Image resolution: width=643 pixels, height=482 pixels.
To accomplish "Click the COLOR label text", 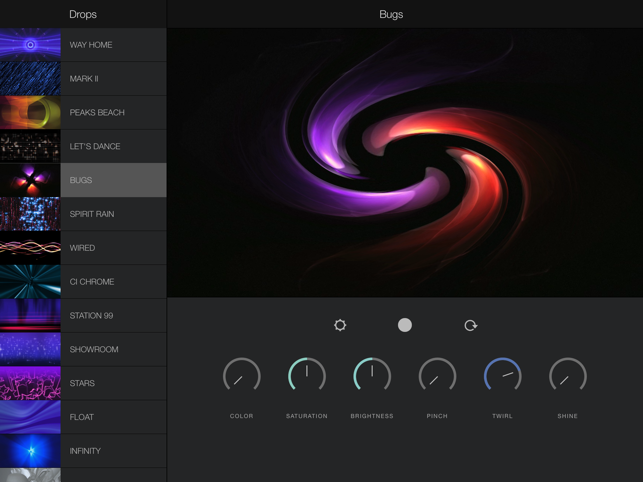I will (242, 416).
